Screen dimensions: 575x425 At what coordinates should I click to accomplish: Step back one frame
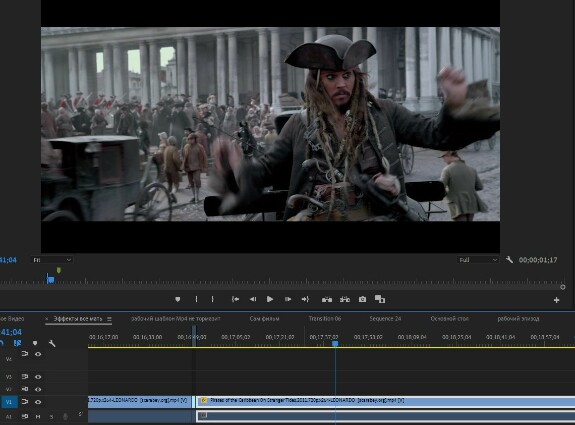[253, 300]
